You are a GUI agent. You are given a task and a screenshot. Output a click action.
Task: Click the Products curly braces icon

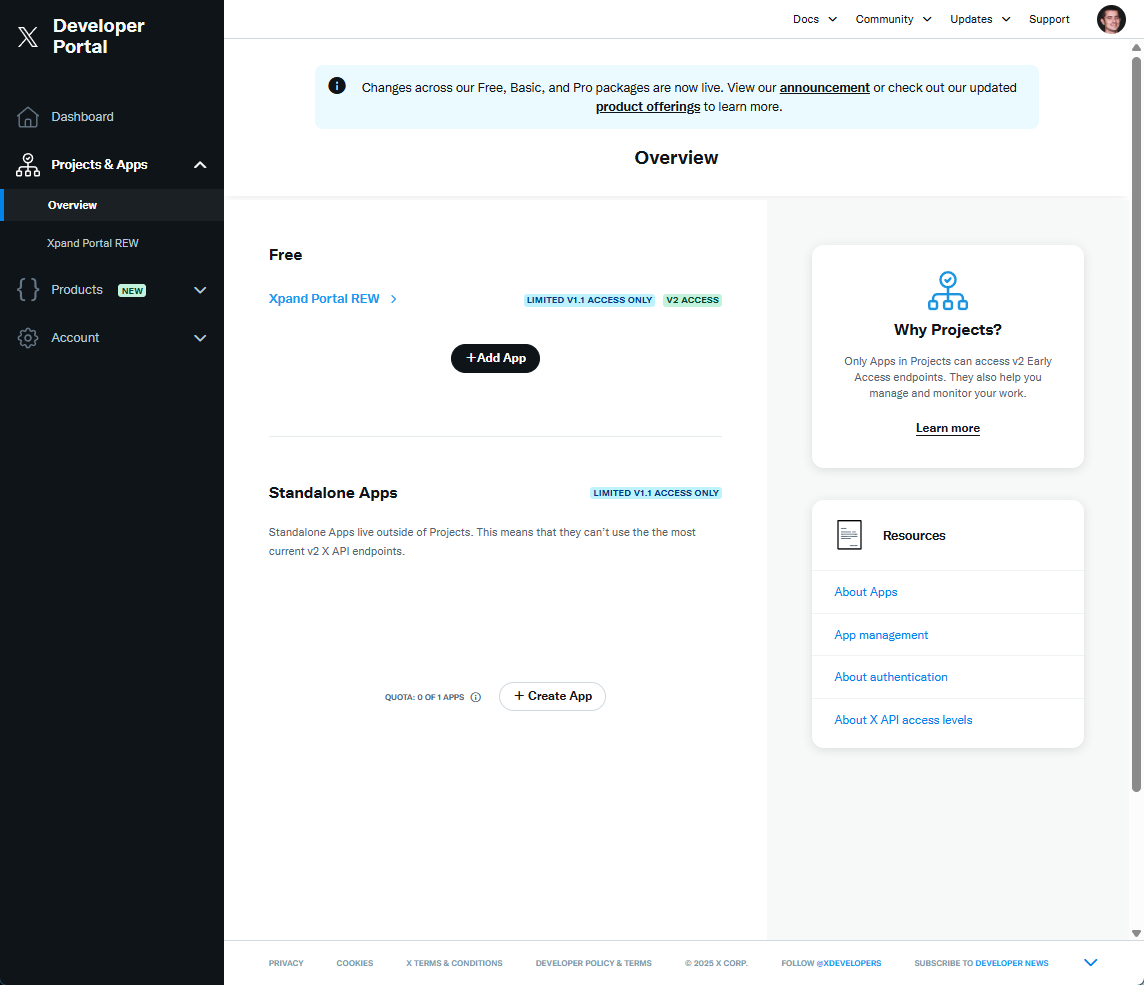point(28,290)
